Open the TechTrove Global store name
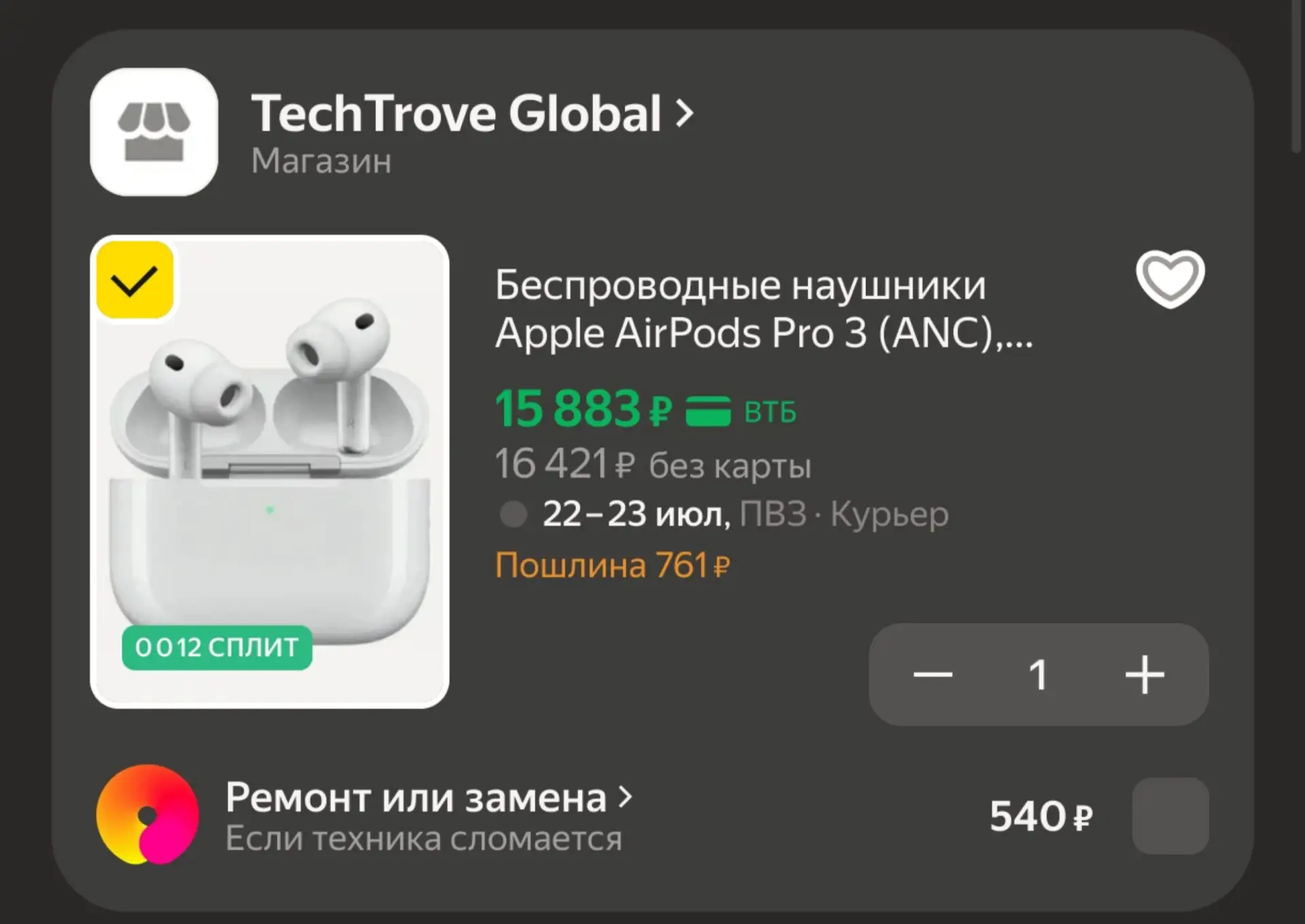The width and height of the screenshot is (1305, 924). (x=456, y=113)
